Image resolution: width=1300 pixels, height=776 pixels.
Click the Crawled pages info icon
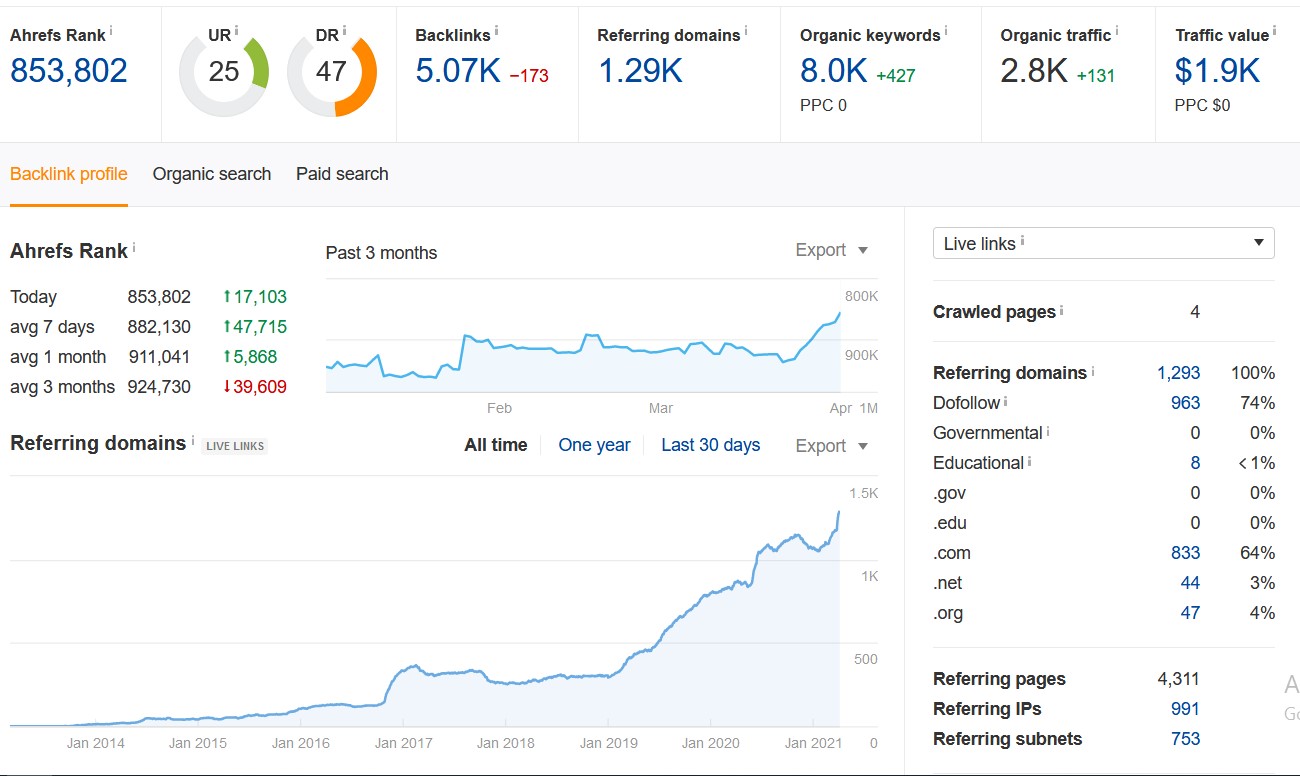tap(1062, 310)
